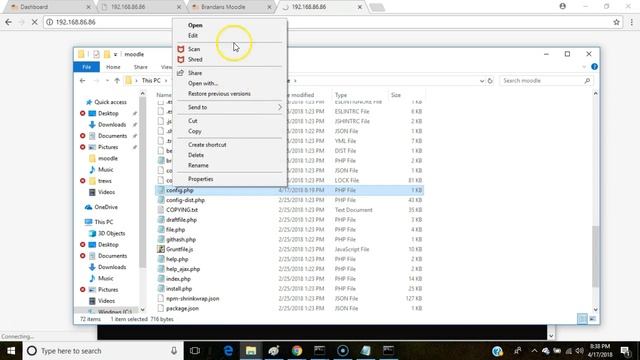
Task: Switch to the Brandans Moodle browser tab
Action: pos(231,7)
